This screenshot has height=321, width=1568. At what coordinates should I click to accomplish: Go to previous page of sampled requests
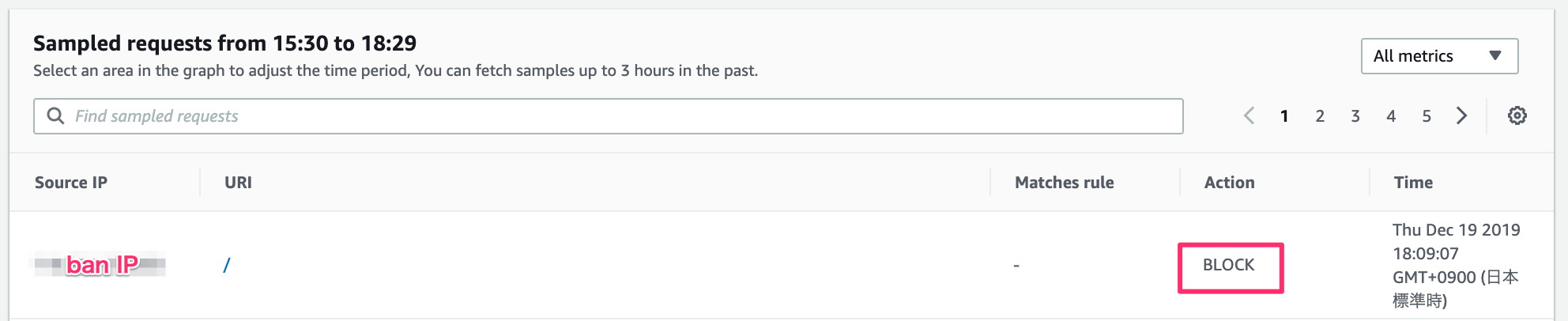point(1249,116)
